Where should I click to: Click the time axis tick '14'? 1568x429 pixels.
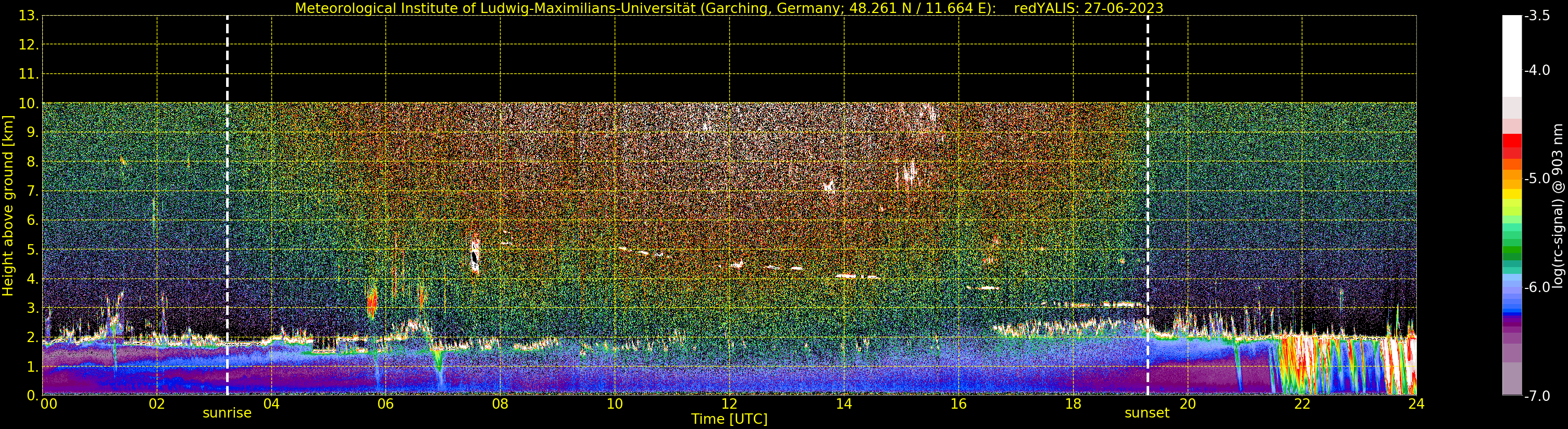point(844,404)
